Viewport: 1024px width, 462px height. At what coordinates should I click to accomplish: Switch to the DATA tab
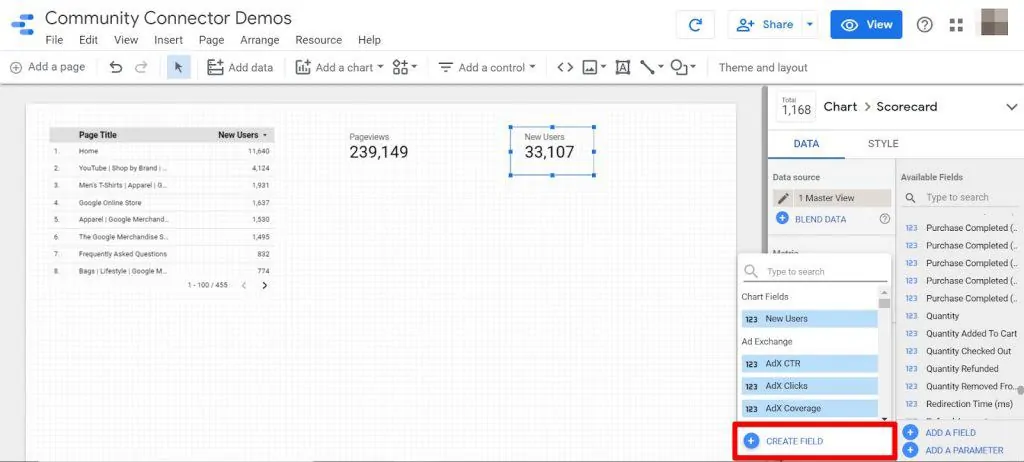point(806,144)
